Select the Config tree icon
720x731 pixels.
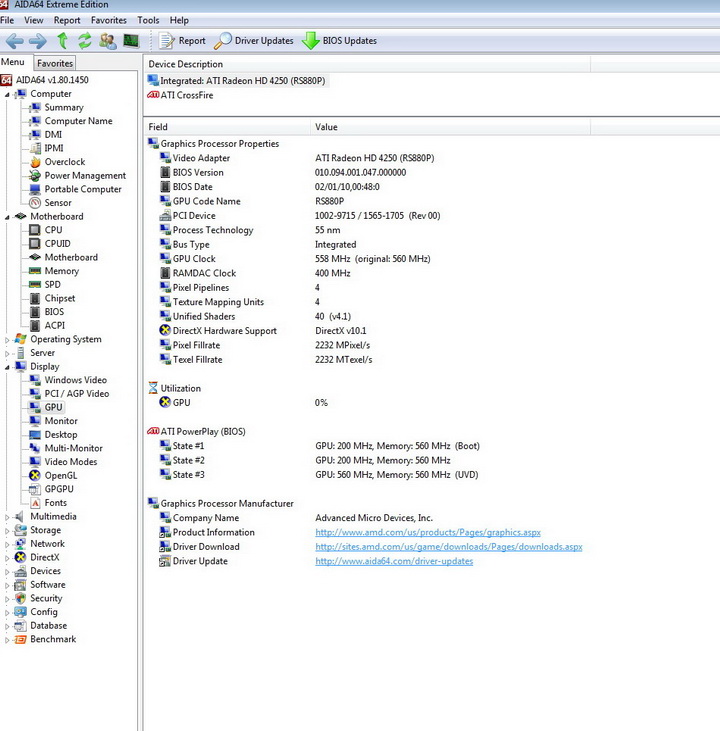click(21, 612)
